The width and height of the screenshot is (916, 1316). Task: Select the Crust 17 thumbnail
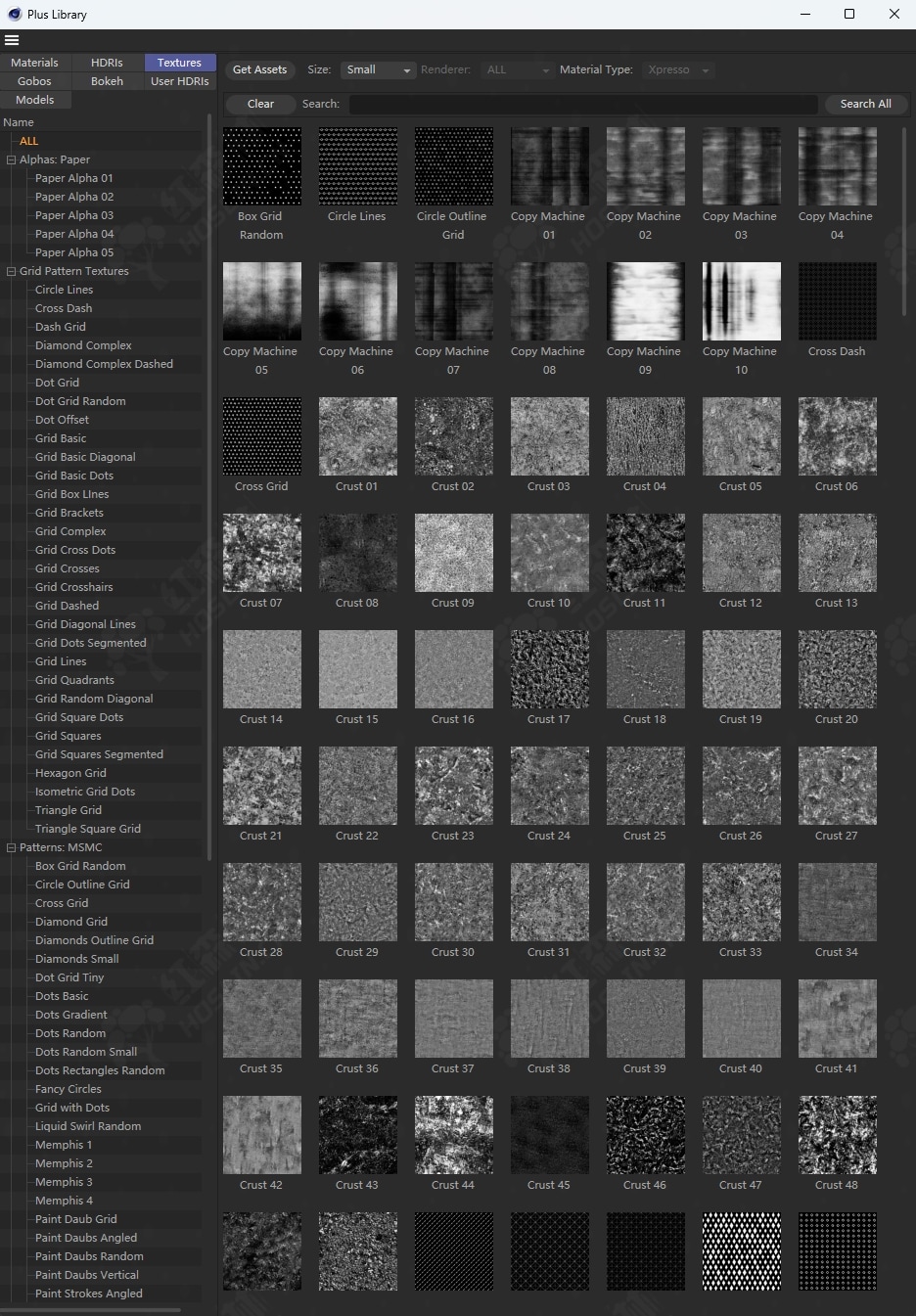click(550, 669)
